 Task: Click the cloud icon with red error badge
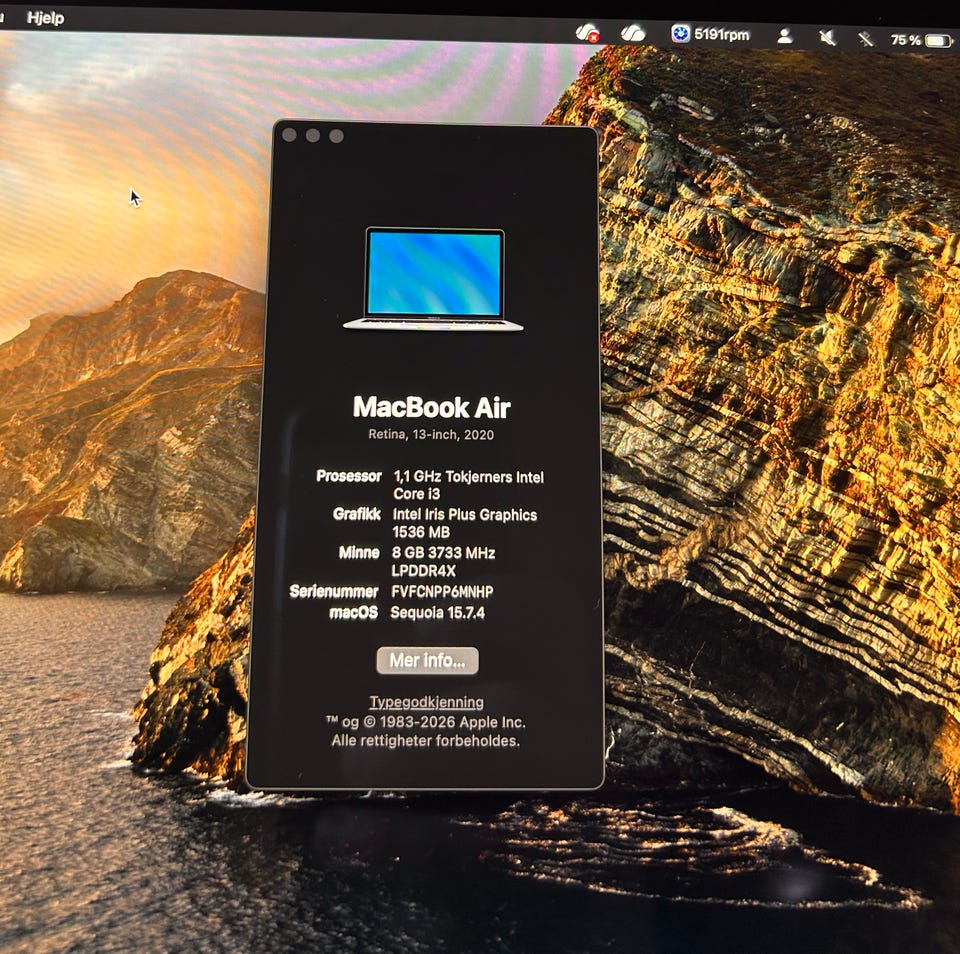pos(588,33)
